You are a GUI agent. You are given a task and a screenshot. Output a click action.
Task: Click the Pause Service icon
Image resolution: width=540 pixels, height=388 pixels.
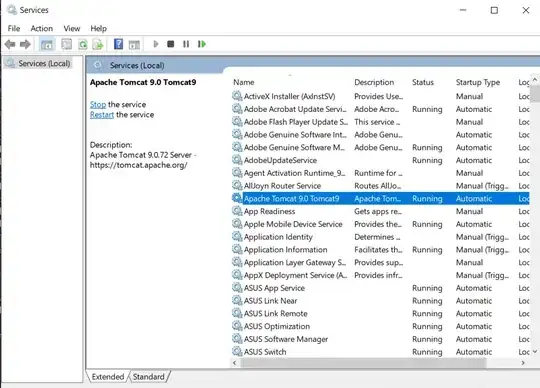(186, 44)
